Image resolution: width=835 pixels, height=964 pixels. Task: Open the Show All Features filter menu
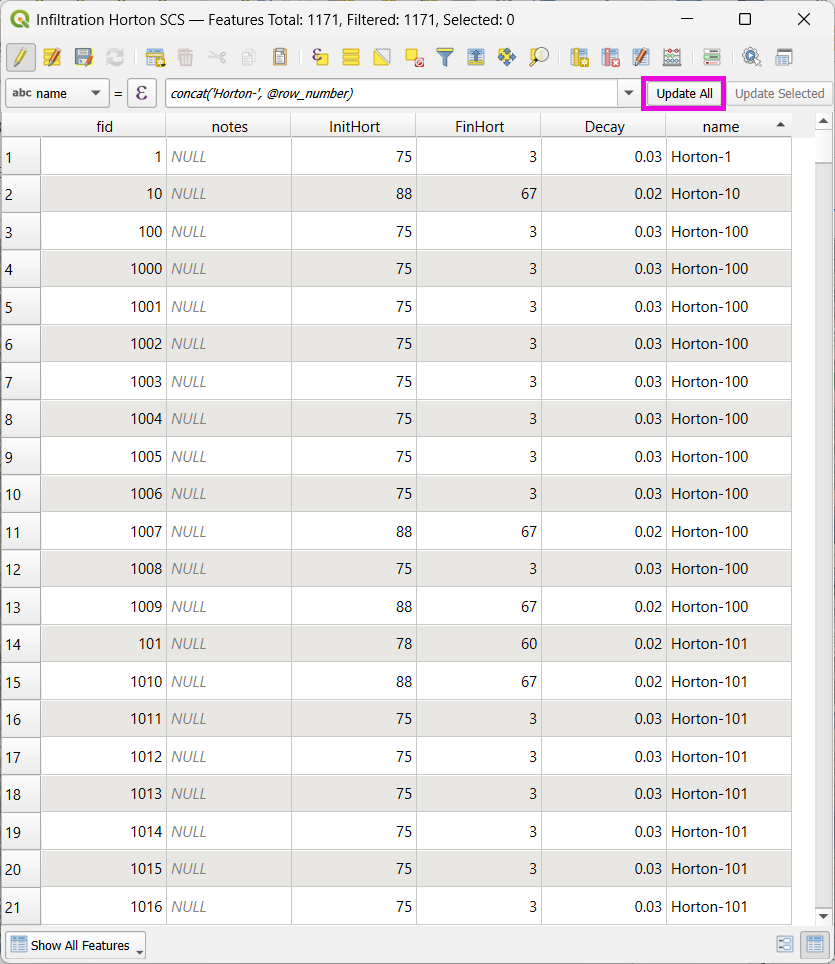[76, 945]
